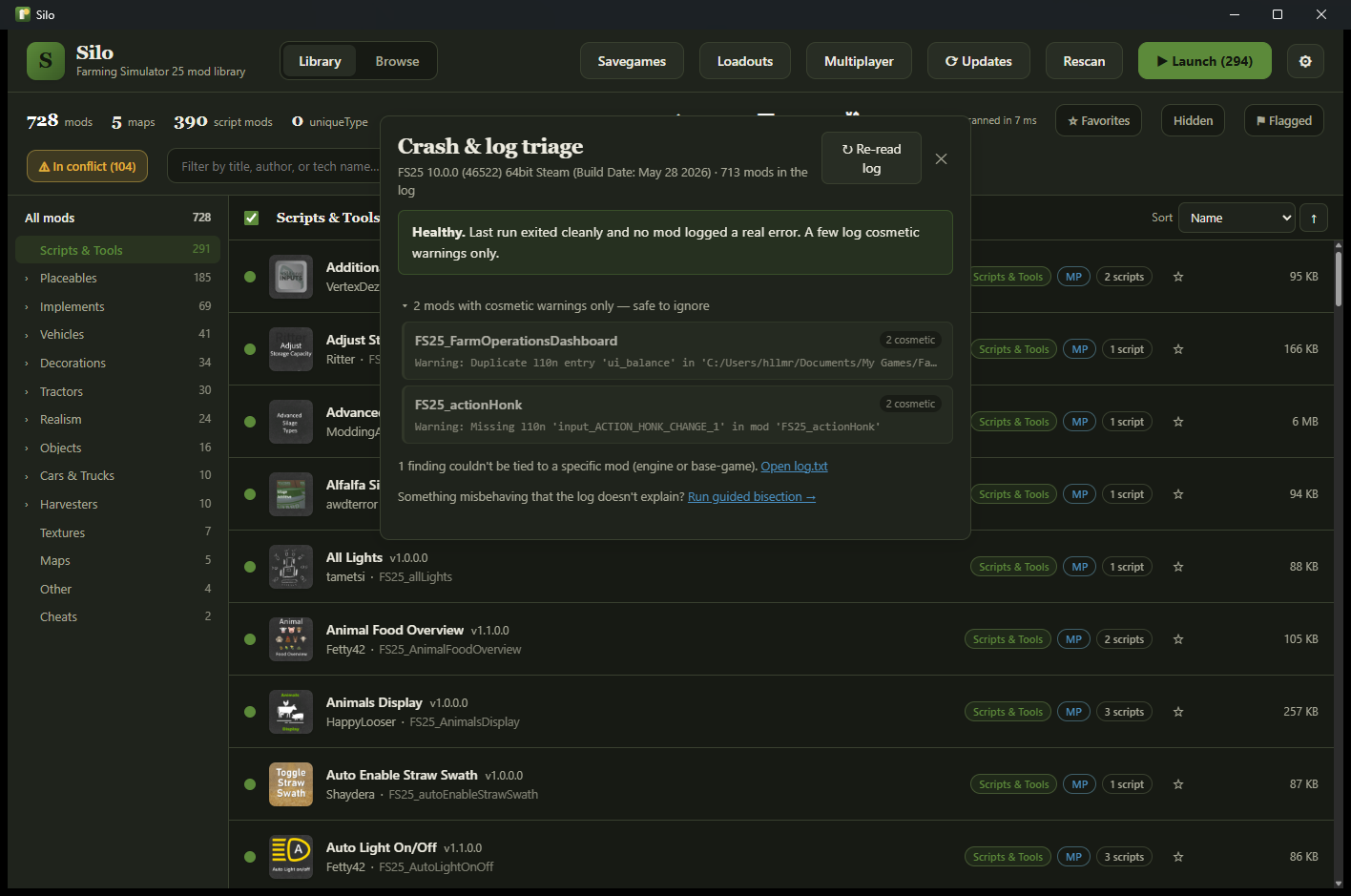Switch to the Library tab

pyautogui.click(x=320, y=61)
